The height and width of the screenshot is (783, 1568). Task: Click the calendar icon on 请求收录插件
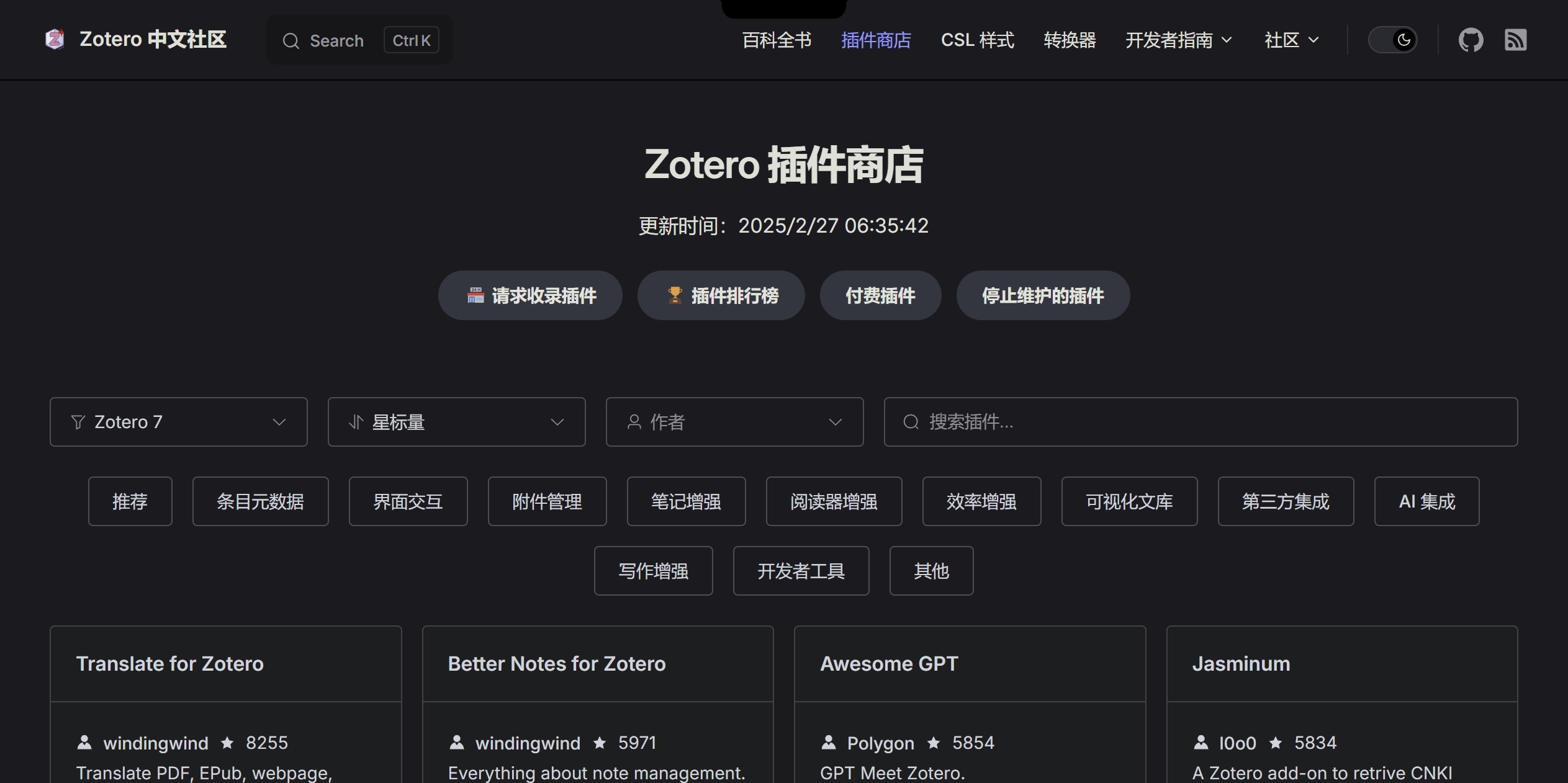click(x=475, y=295)
